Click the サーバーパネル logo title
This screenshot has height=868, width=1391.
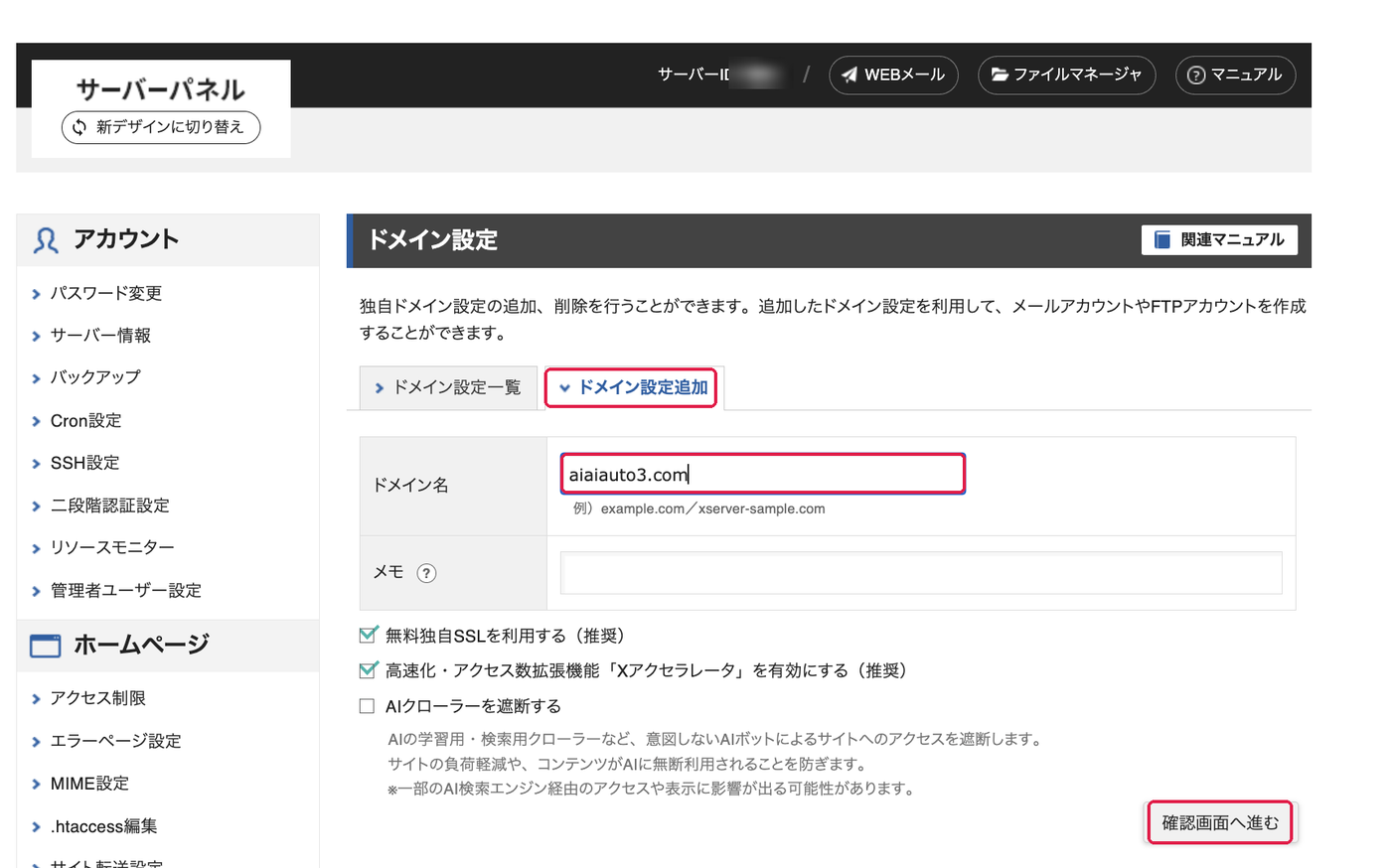pyautogui.click(x=161, y=89)
